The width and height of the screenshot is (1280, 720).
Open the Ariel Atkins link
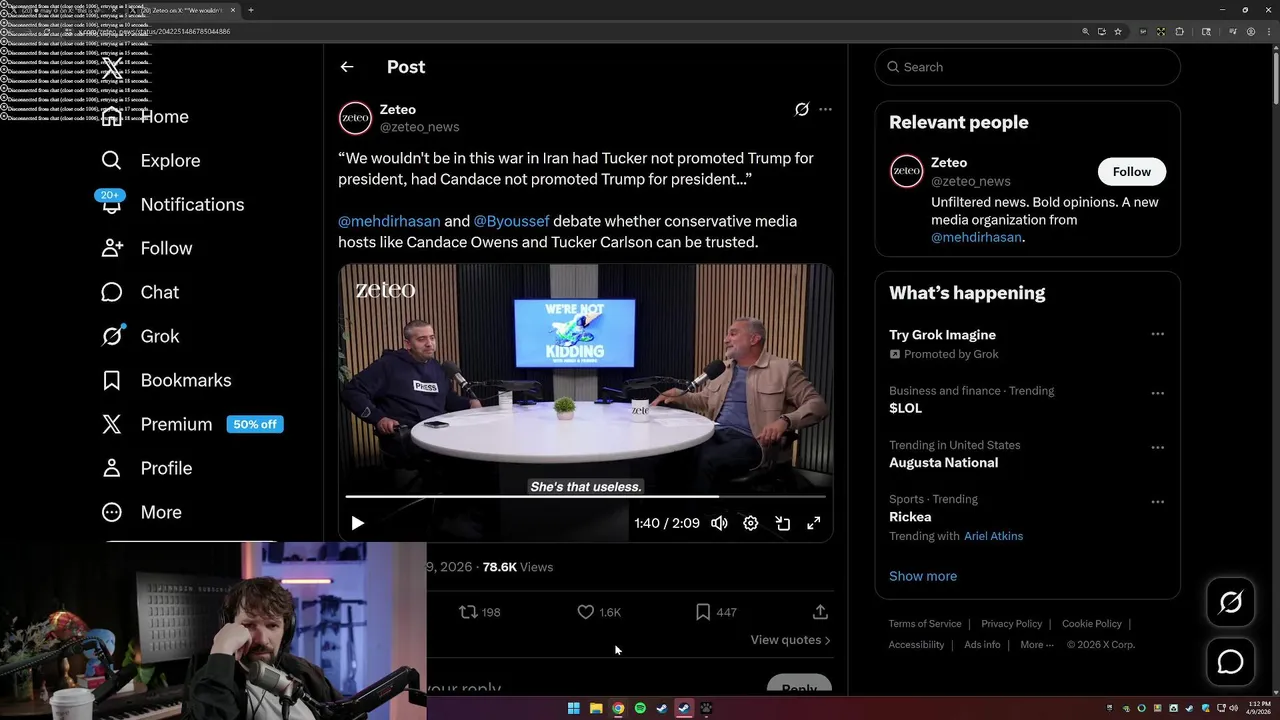click(x=993, y=536)
